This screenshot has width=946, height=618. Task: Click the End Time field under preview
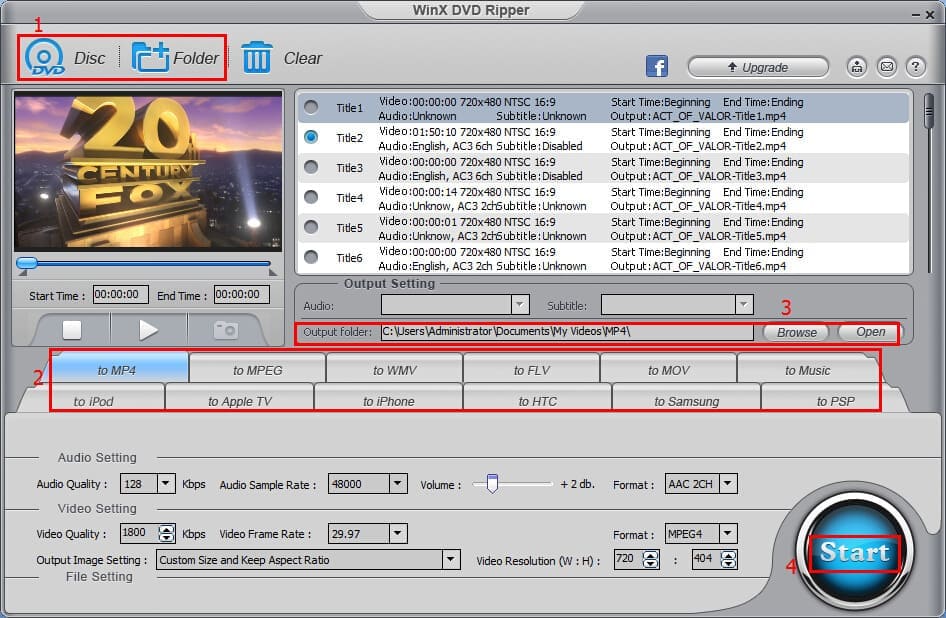241,295
